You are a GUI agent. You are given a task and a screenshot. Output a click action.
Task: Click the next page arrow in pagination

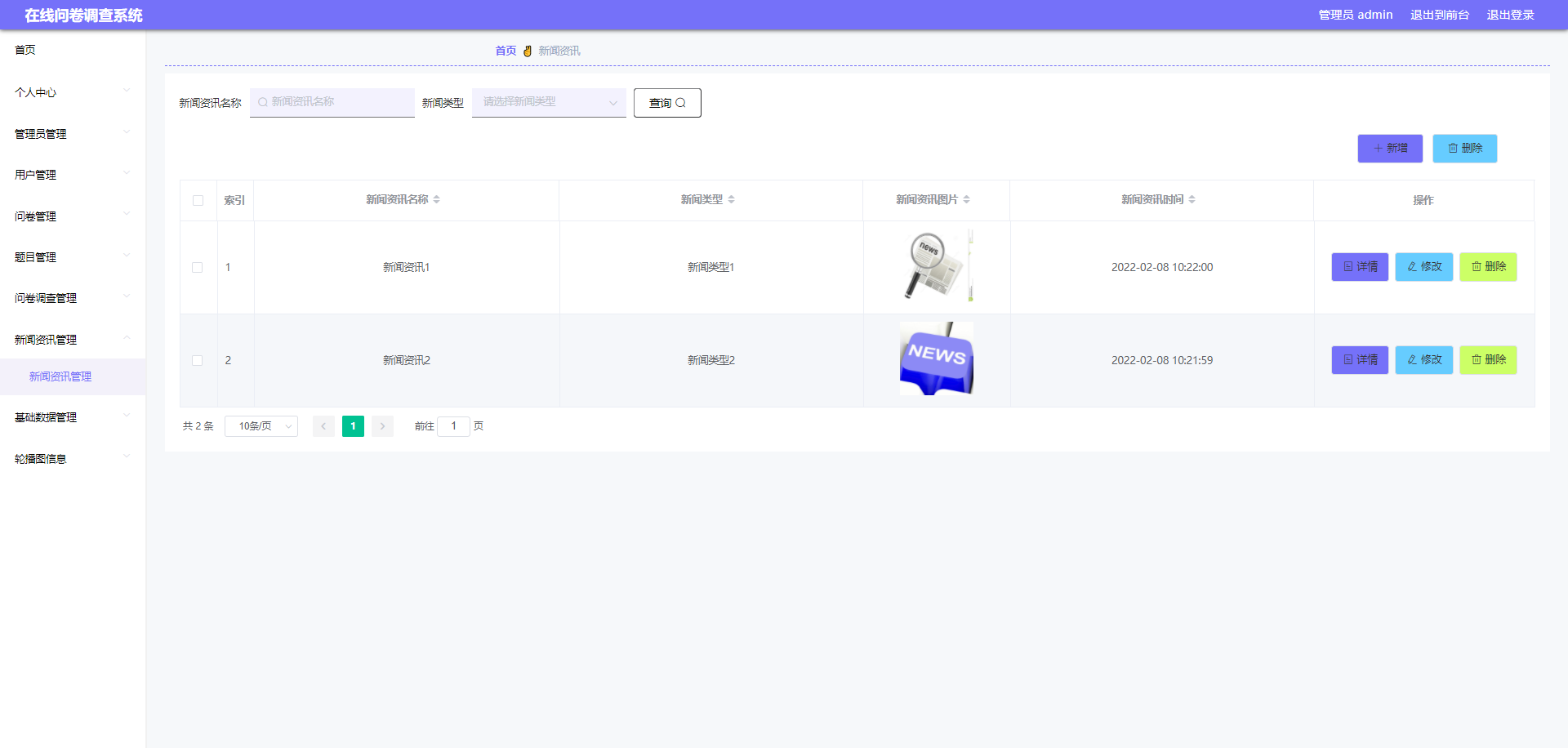(x=382, y=425)
